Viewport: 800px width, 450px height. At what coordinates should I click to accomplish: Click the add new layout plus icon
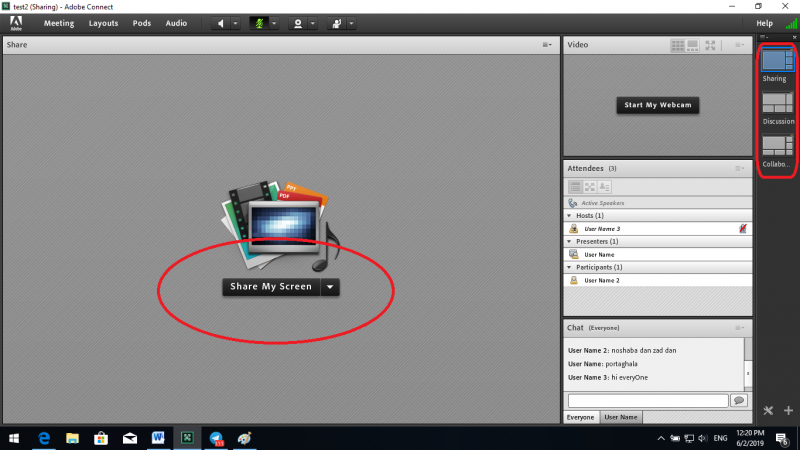pyautogui.click(x=788, y=410)
